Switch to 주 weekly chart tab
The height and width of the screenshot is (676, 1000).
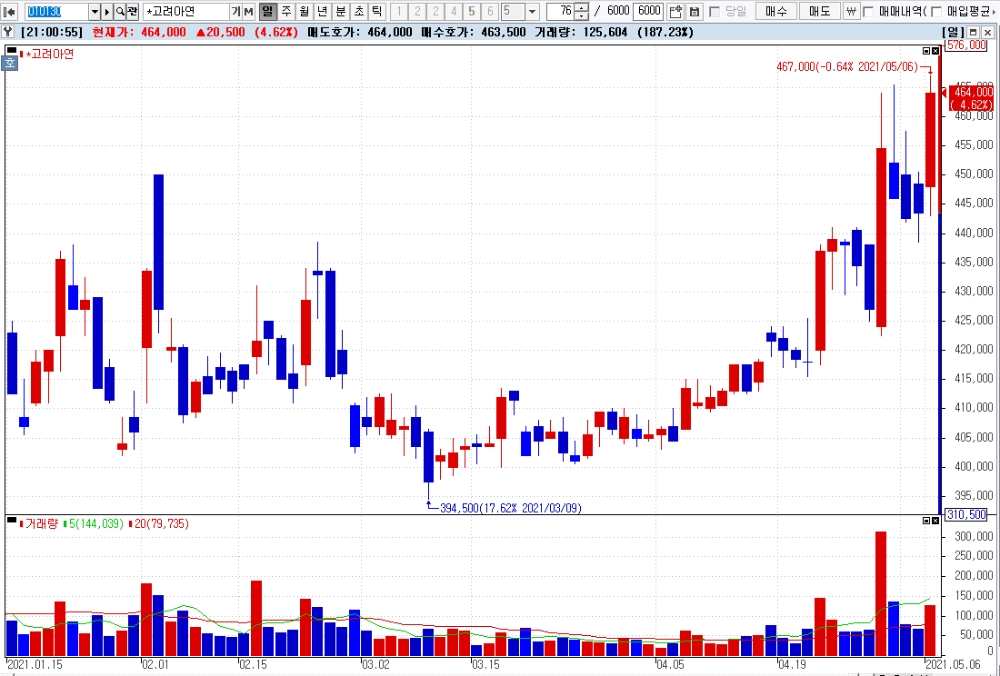coord(286,11)
